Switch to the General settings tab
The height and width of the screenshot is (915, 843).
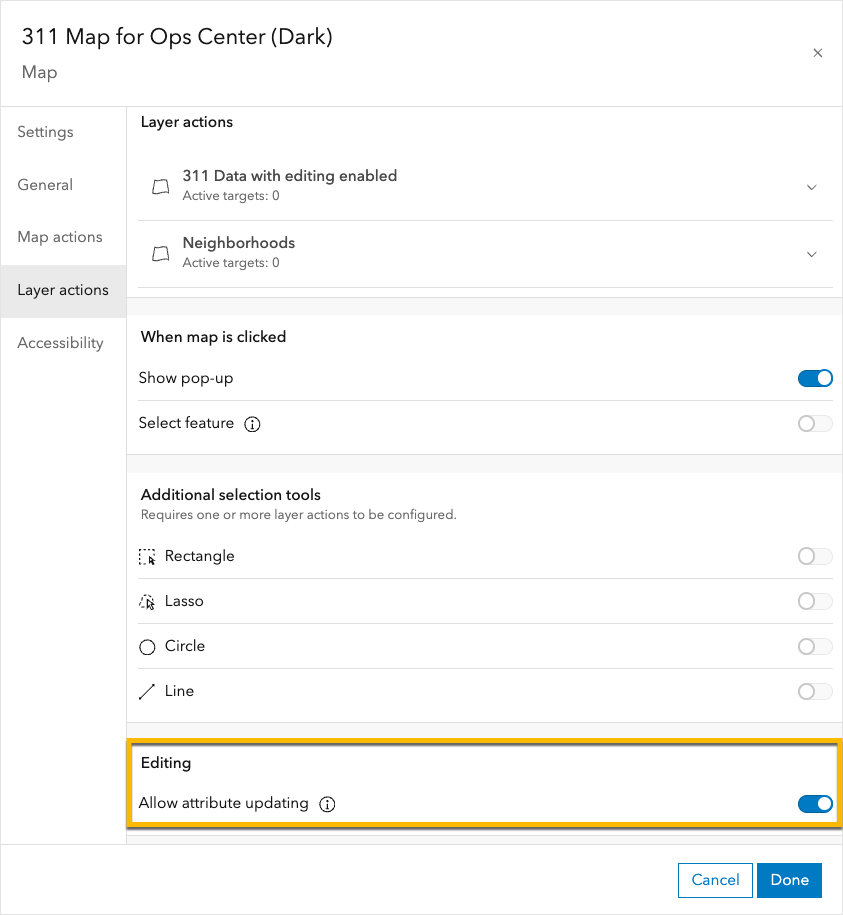[x=45, y=184]
